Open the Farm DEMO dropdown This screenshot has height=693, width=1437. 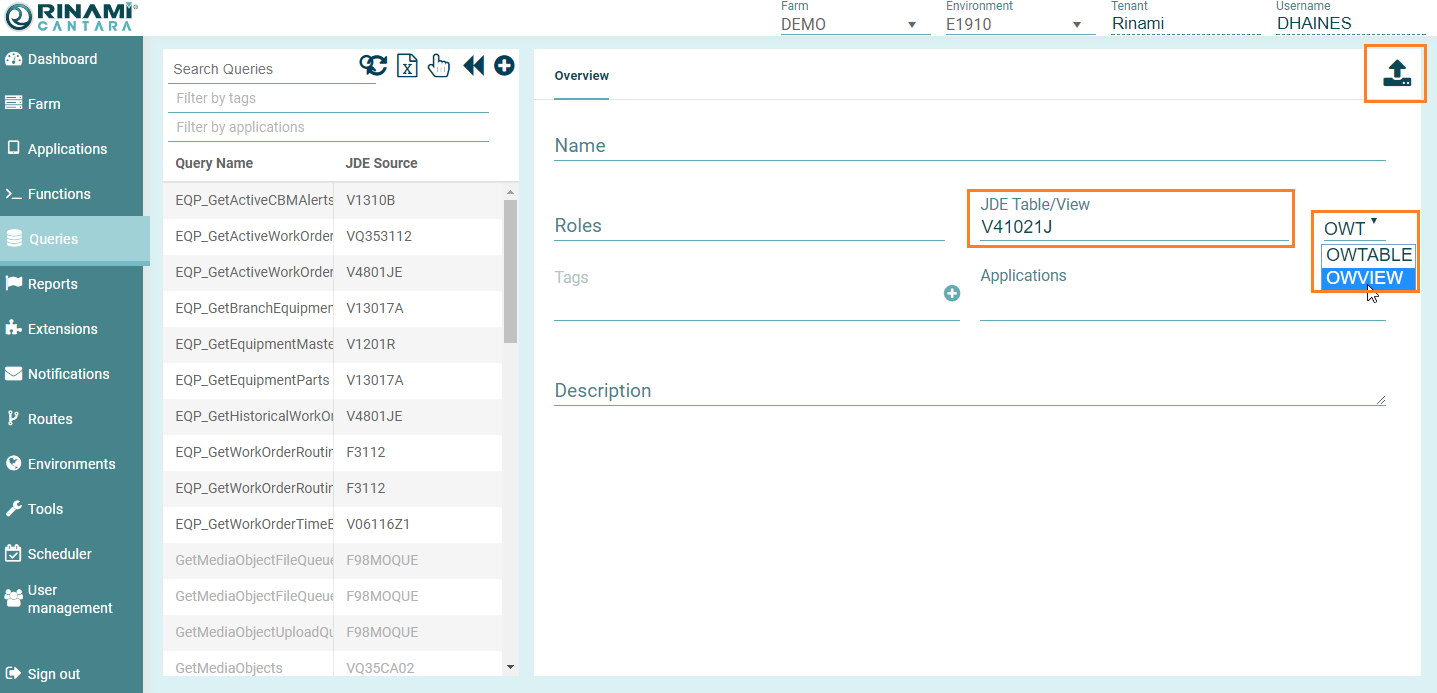(855, 24)
